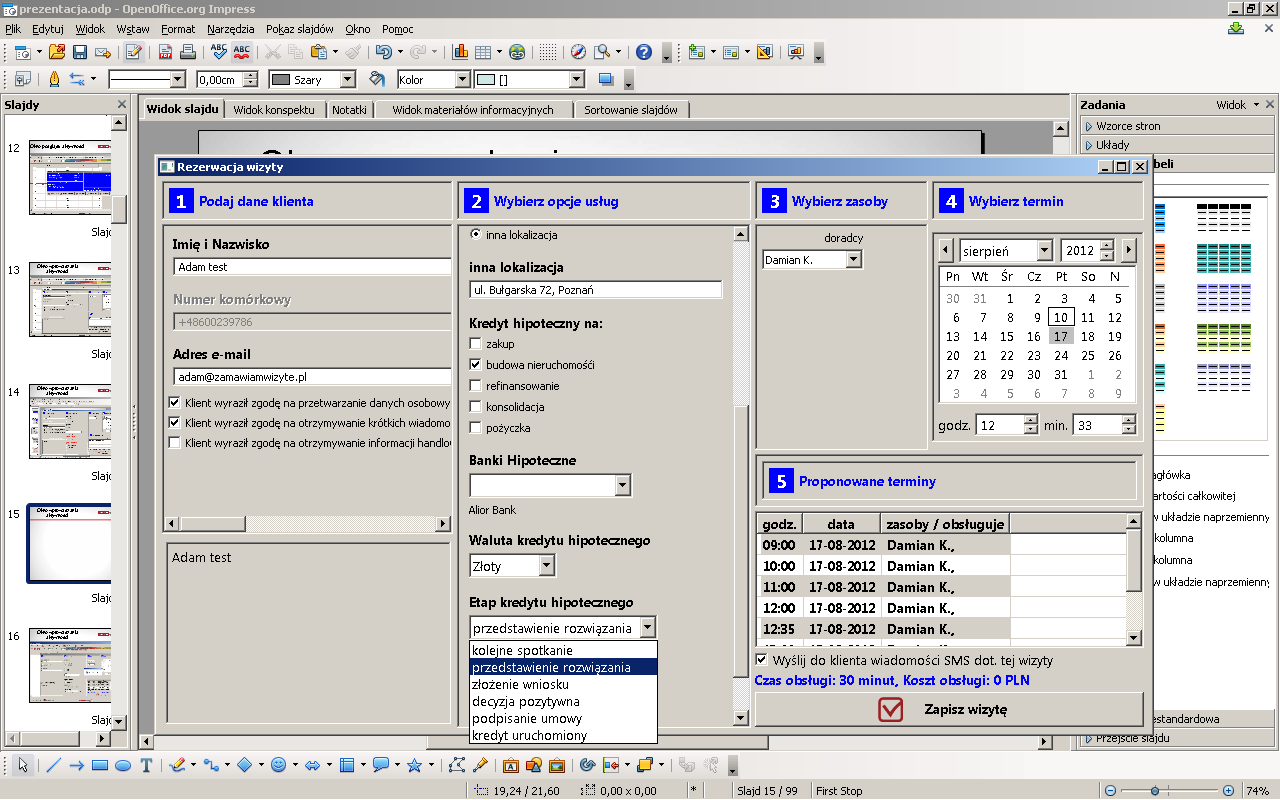This screenshot has height=800, width=1280.
Task: Click the Stars shapes icon
Action: click(x=414, y=766)
